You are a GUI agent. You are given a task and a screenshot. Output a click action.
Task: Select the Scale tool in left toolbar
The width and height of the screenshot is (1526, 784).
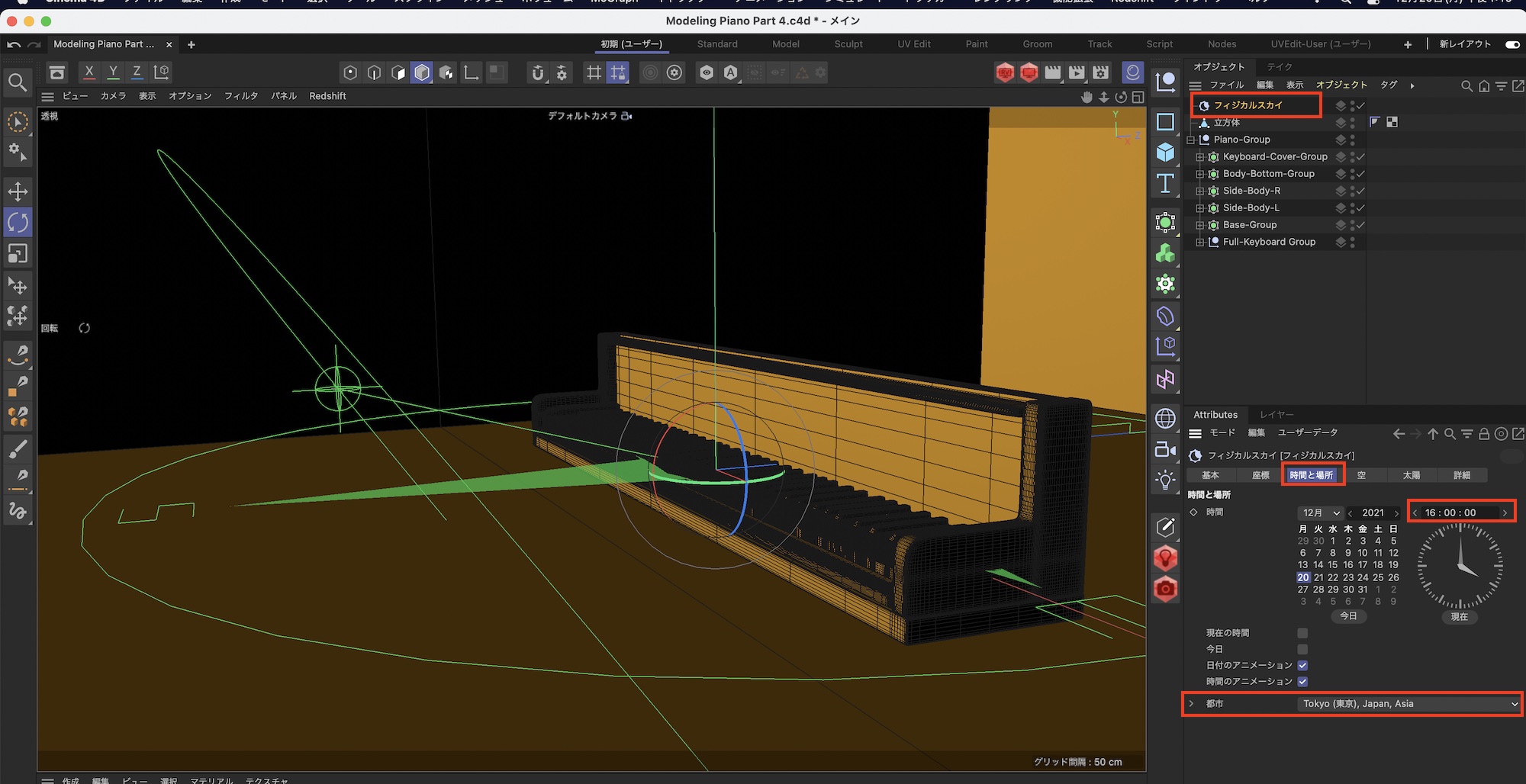point(18,253)
